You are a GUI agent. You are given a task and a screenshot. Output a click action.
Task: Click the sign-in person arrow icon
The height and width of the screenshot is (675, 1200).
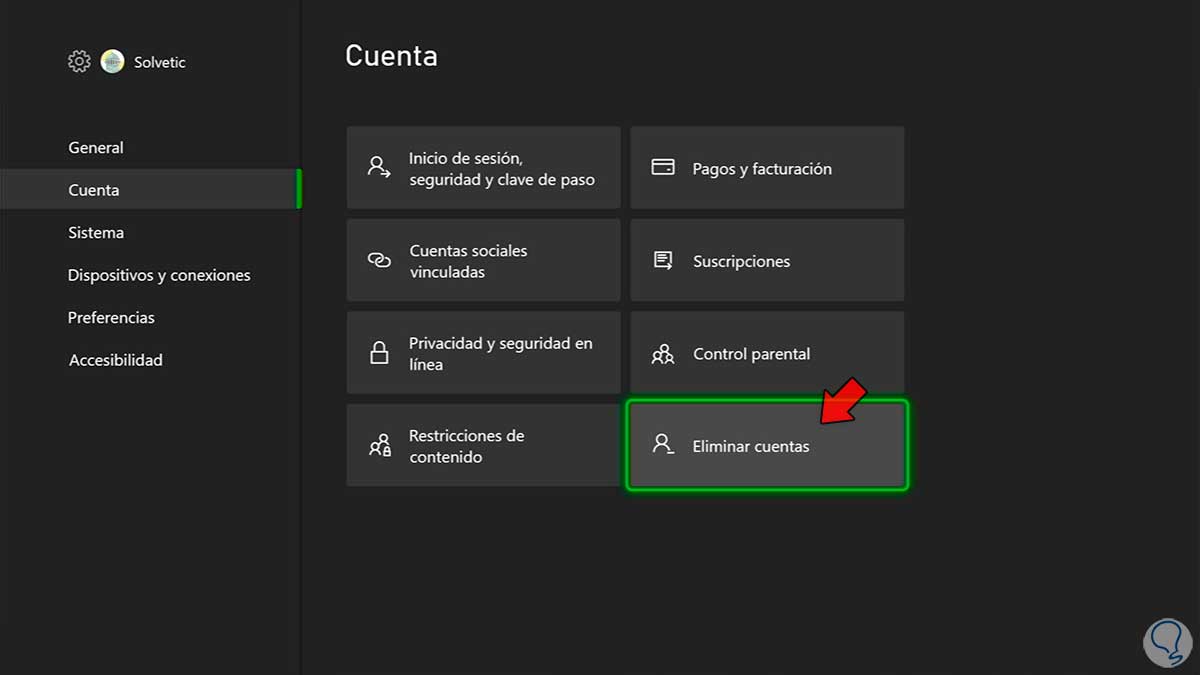pos(379,167)
